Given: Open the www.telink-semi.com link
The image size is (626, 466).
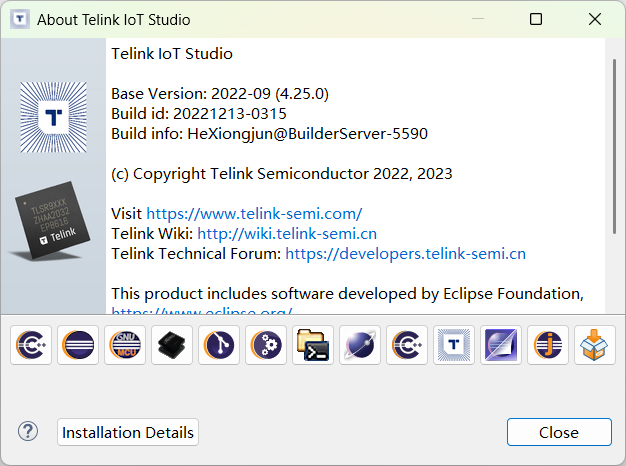Looking at the screenshot, I should tap(254, 213).
